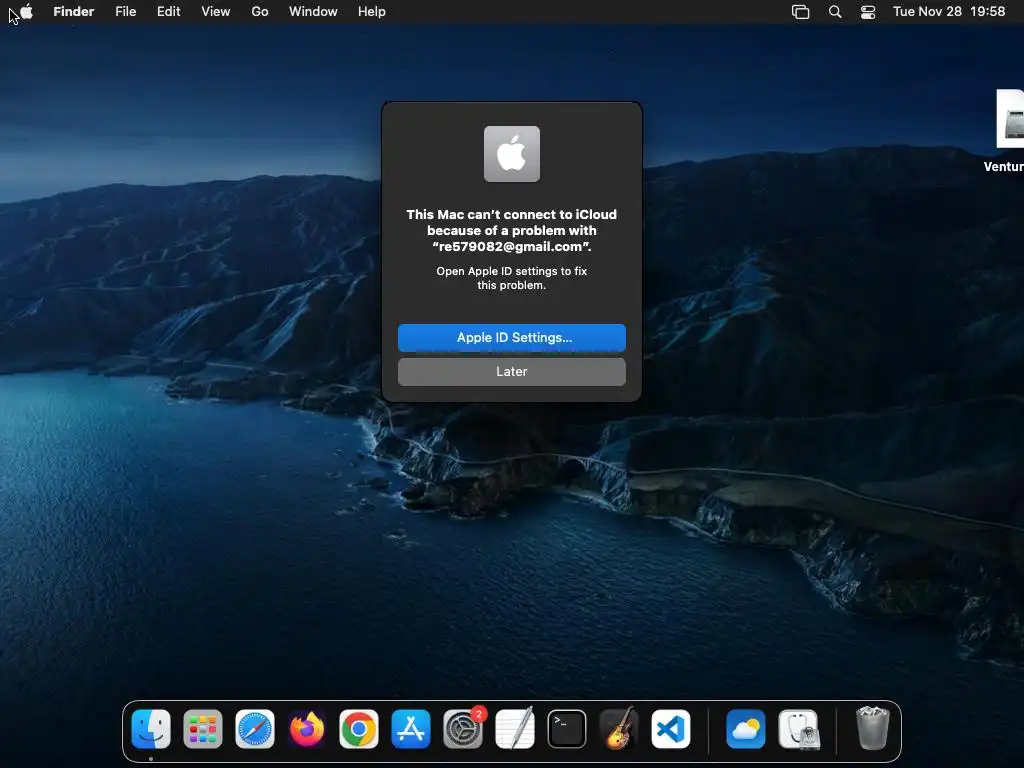Click the Apple logo in the dialog

pyautogui.click(x=512, y=154)
